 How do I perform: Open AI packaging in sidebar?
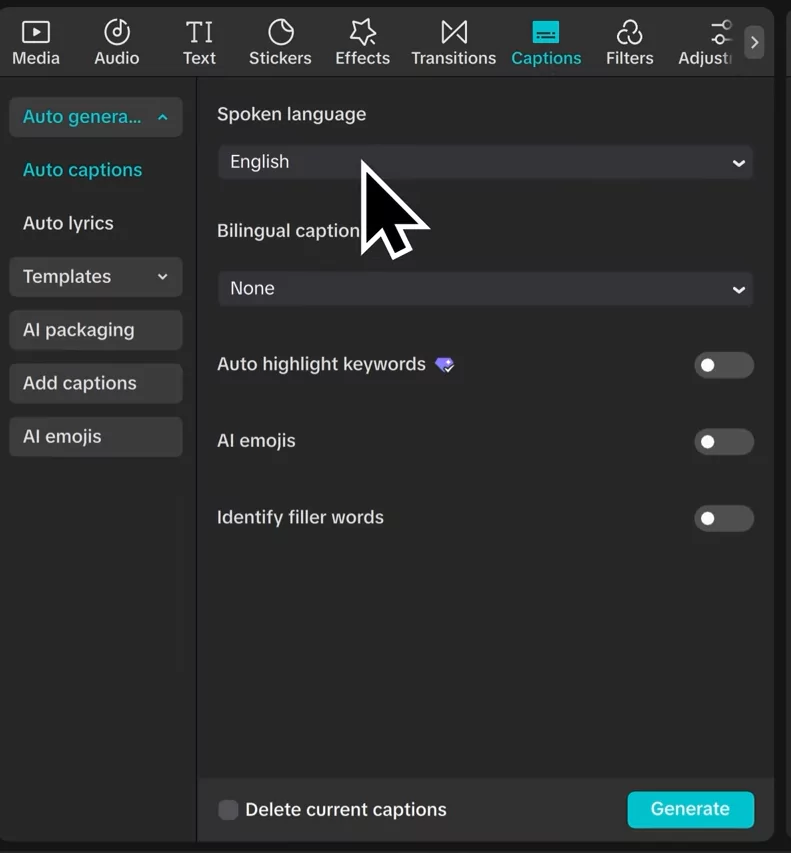96,330
